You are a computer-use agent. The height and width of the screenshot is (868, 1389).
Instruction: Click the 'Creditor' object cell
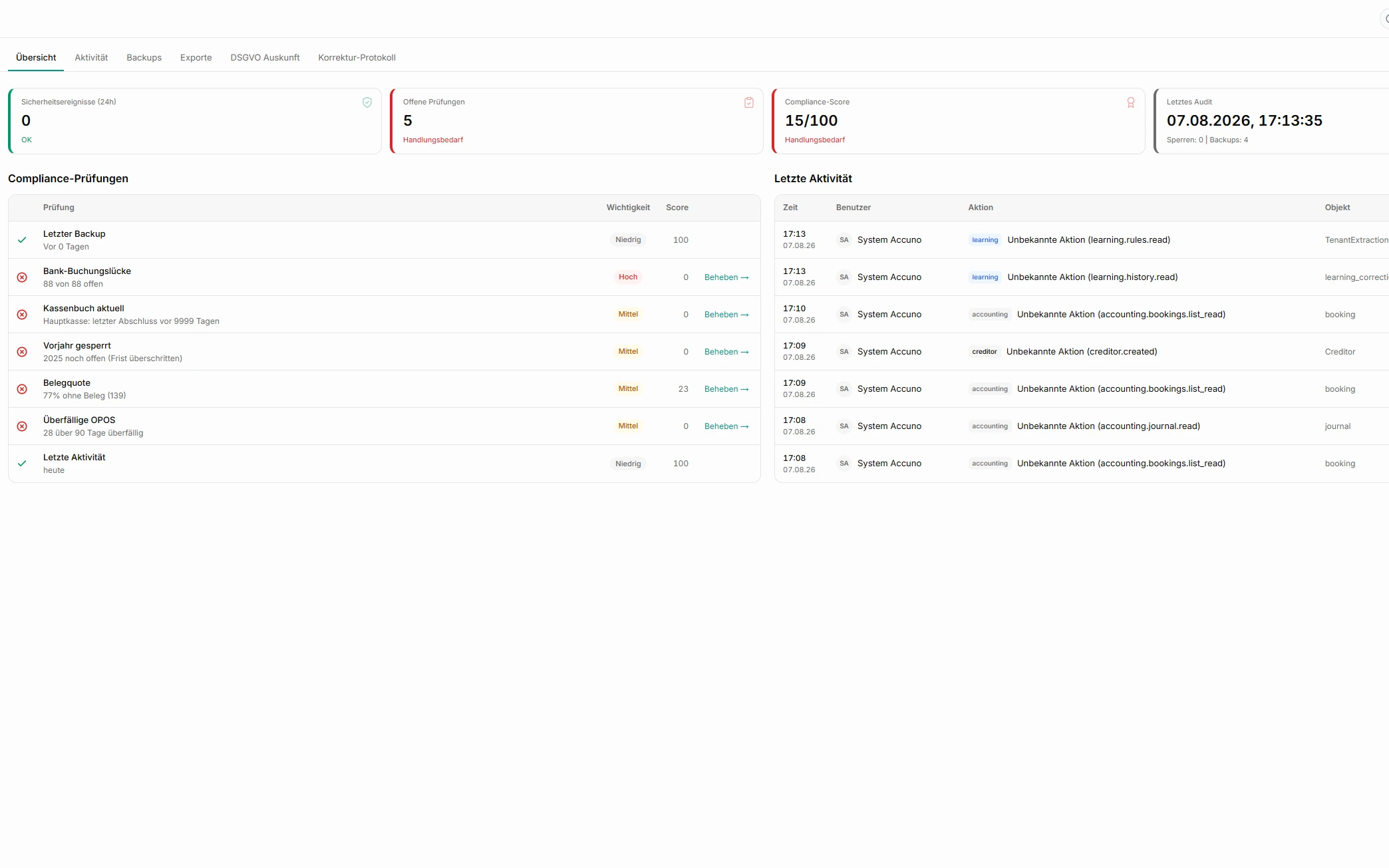[x=1340, y=352]
